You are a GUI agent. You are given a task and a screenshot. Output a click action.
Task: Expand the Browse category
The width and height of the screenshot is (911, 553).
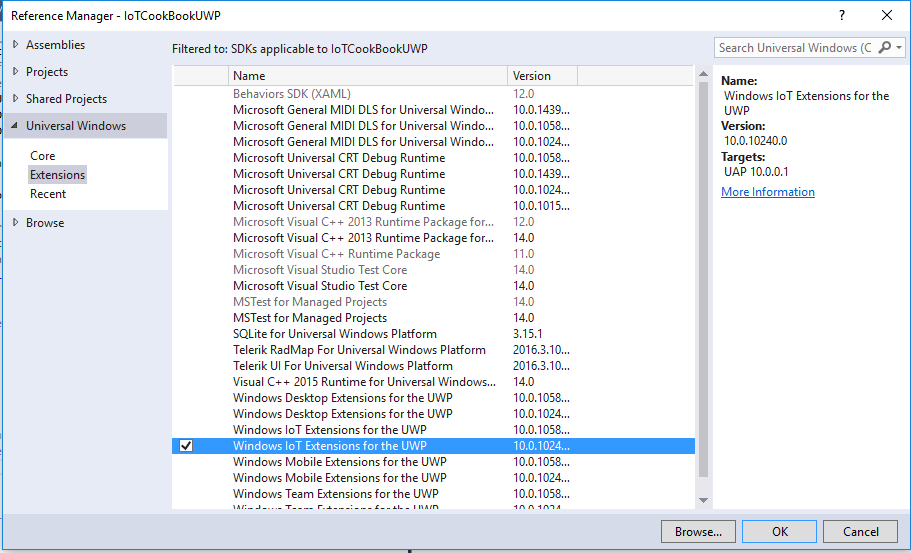coord(15,223)
